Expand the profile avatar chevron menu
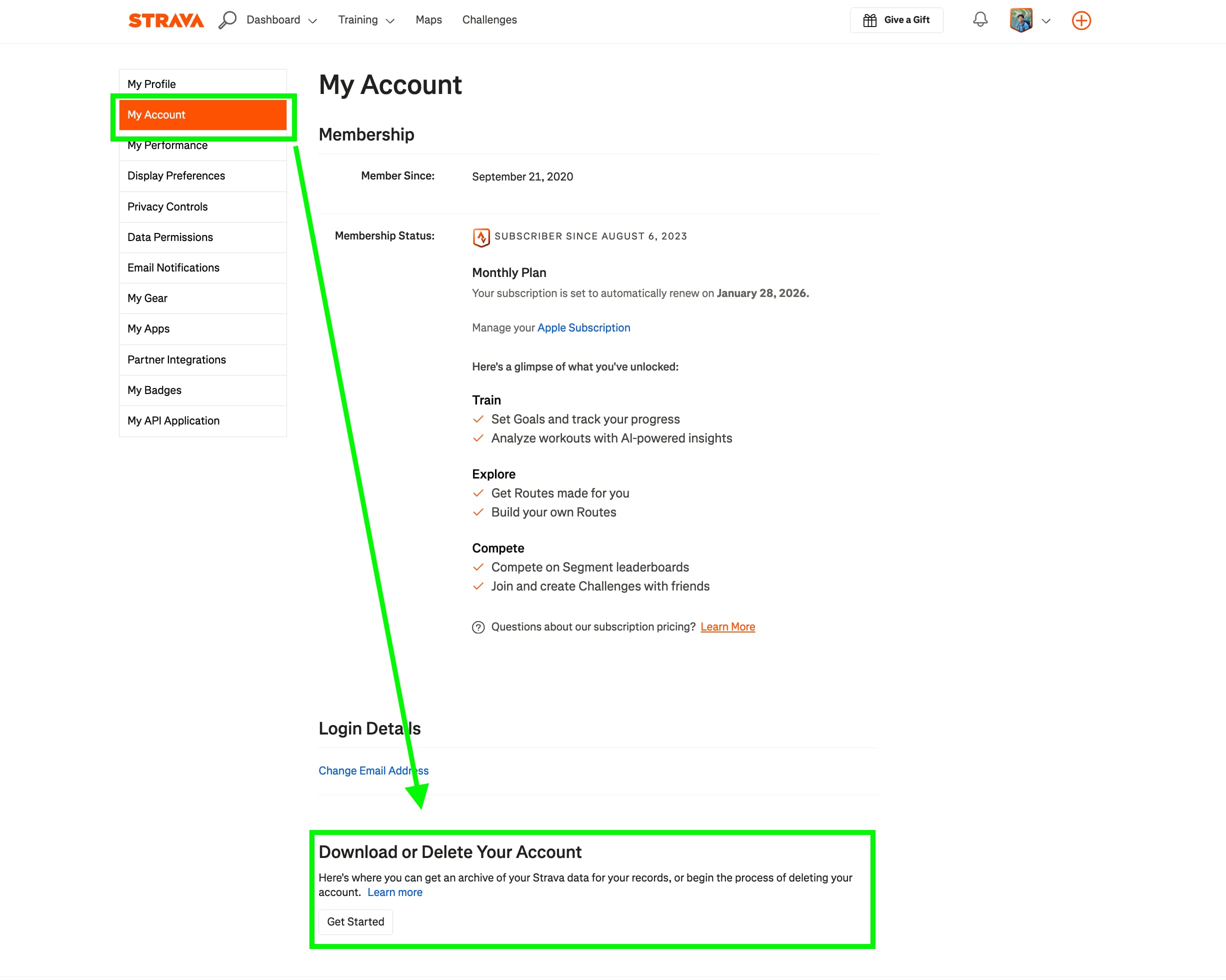 (1045, 21)
